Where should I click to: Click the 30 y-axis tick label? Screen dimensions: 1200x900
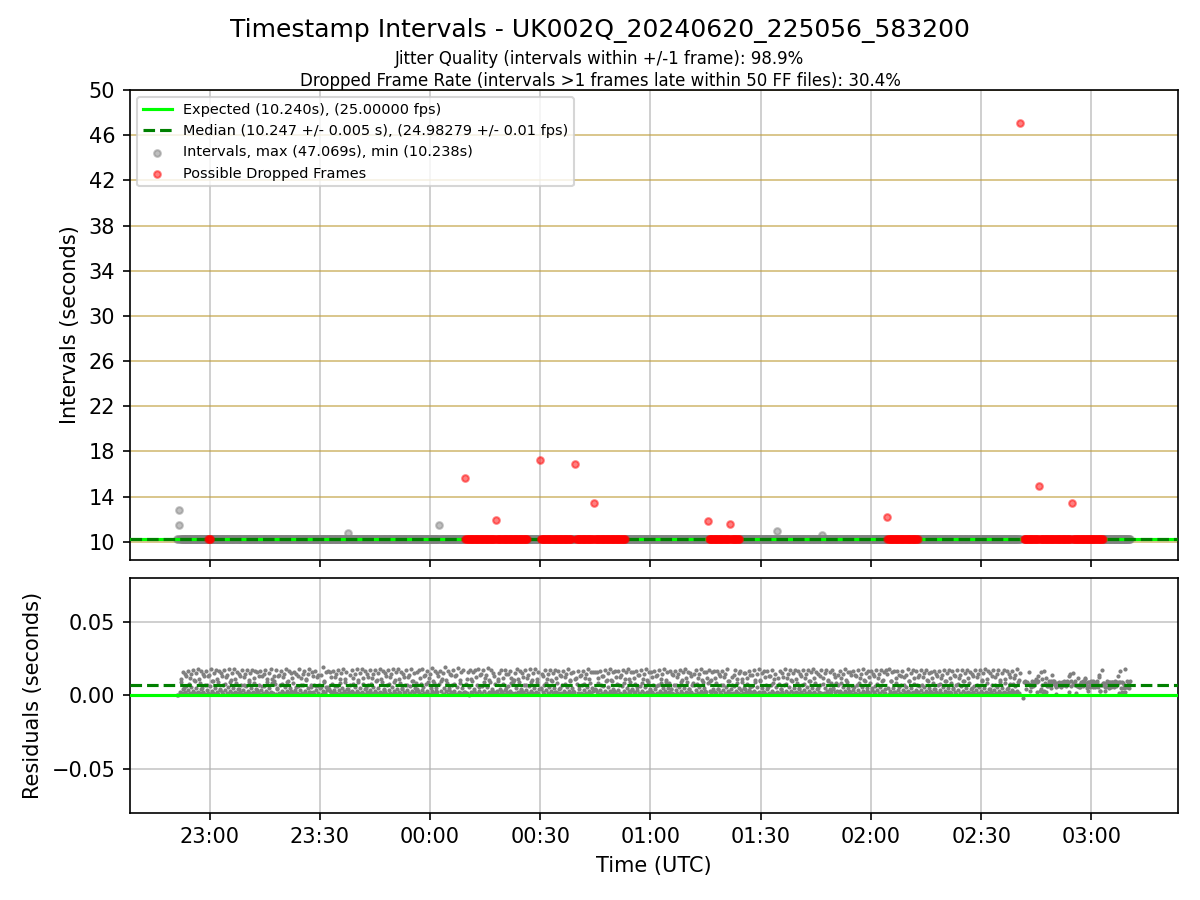(x=104, y=316)
